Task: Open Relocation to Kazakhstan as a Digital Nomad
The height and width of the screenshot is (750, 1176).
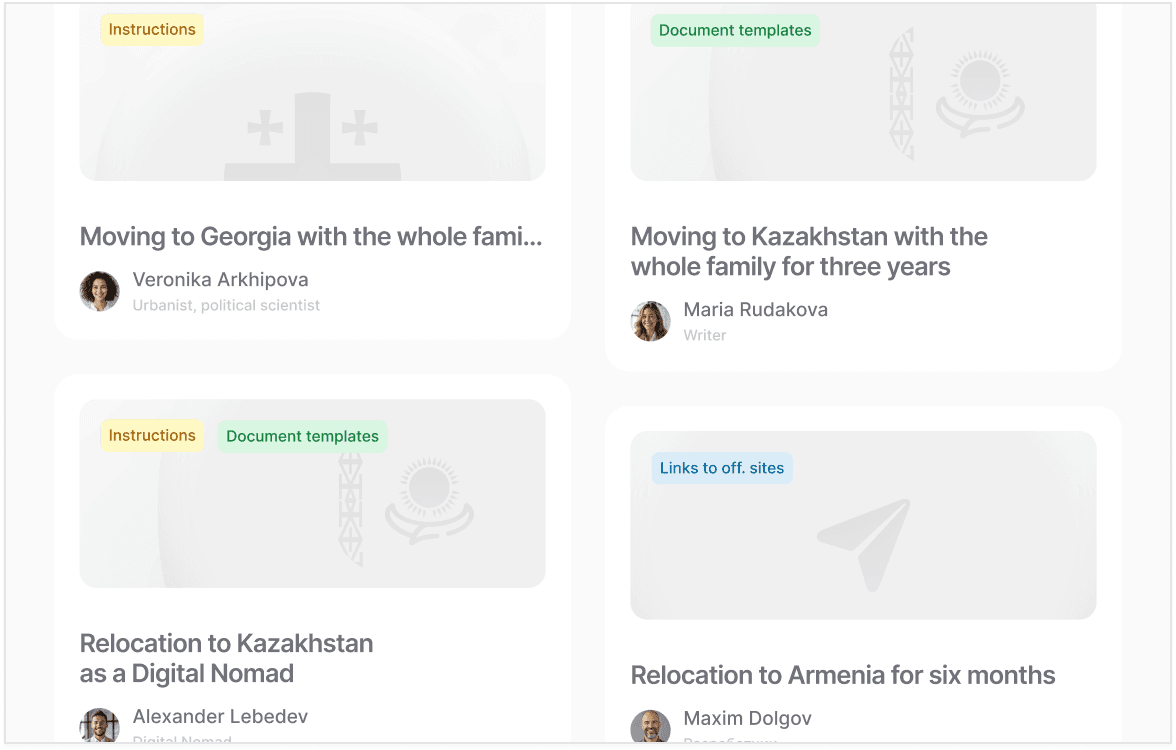Action: point(226,658)
